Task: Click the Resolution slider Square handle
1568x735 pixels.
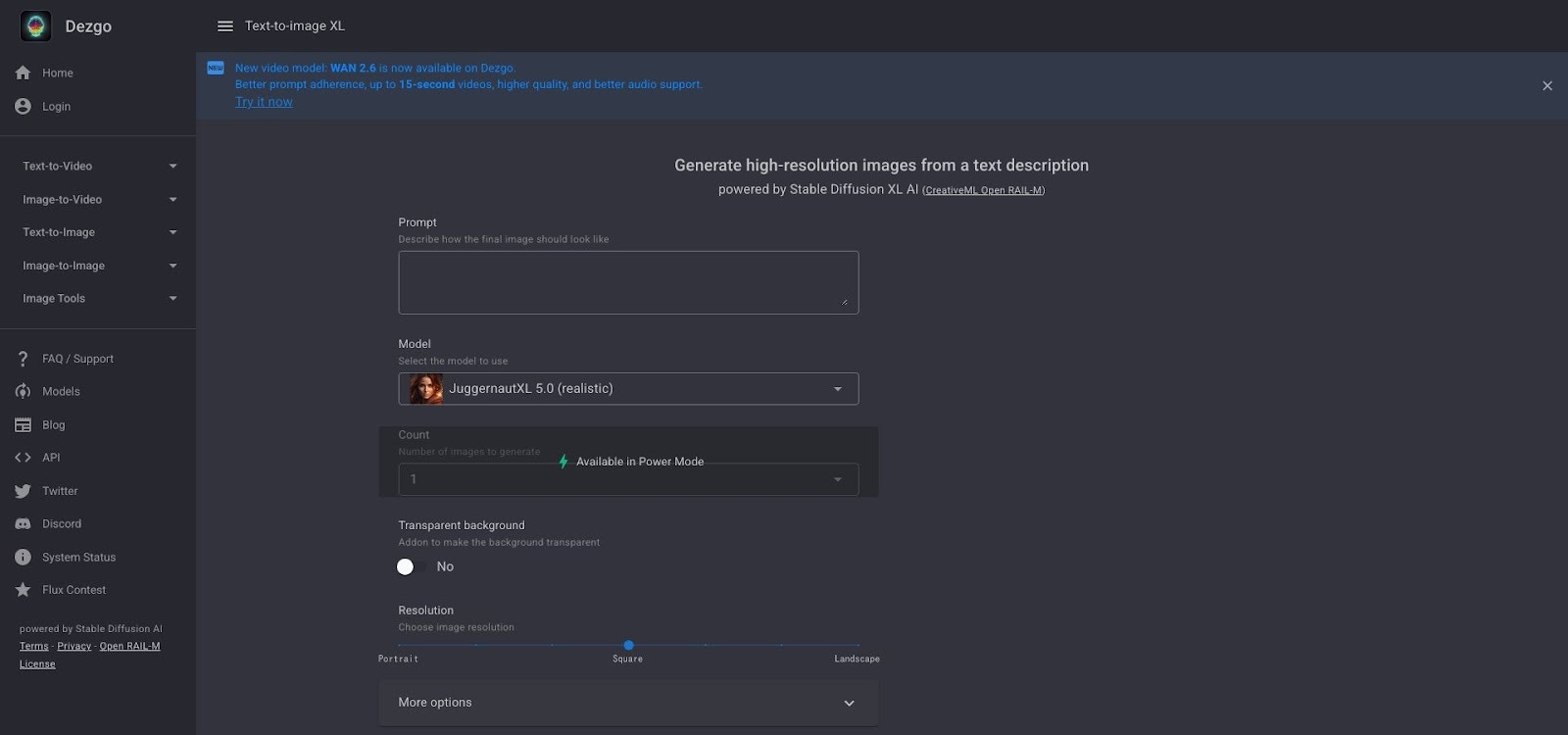Action: click(x=628, y=645)
